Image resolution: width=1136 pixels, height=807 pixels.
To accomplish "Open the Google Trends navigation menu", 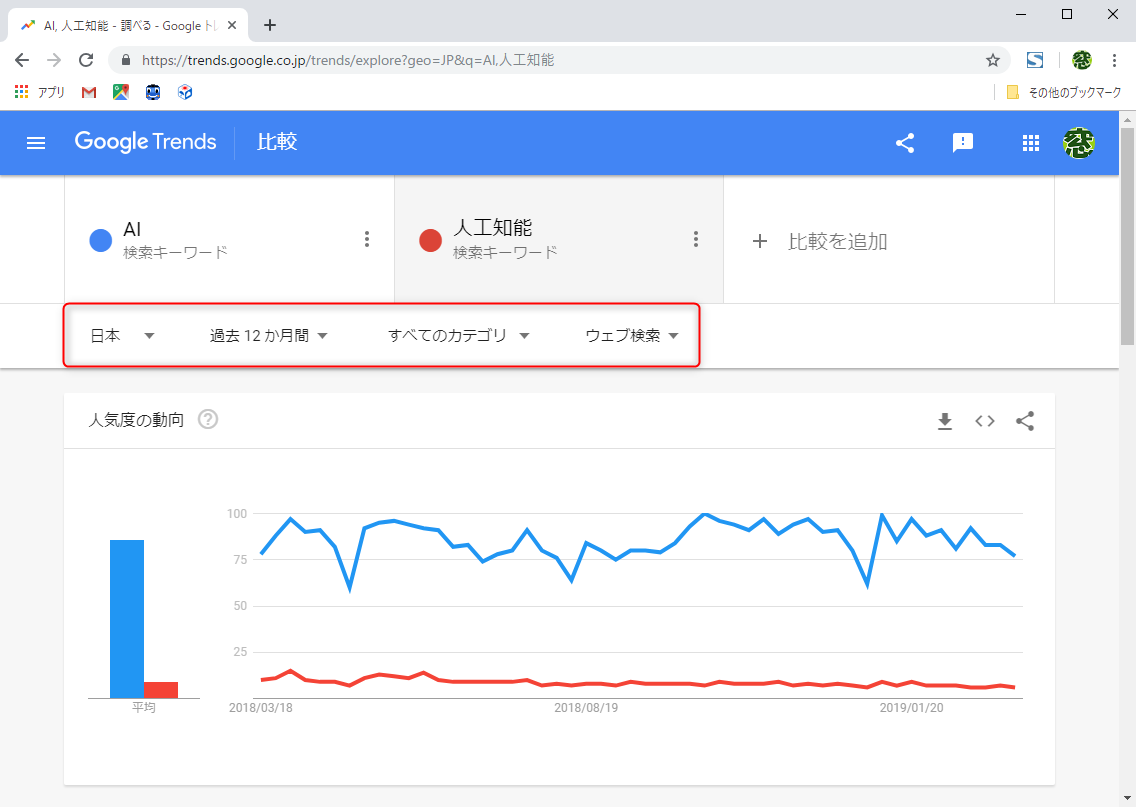I will 36,142.
